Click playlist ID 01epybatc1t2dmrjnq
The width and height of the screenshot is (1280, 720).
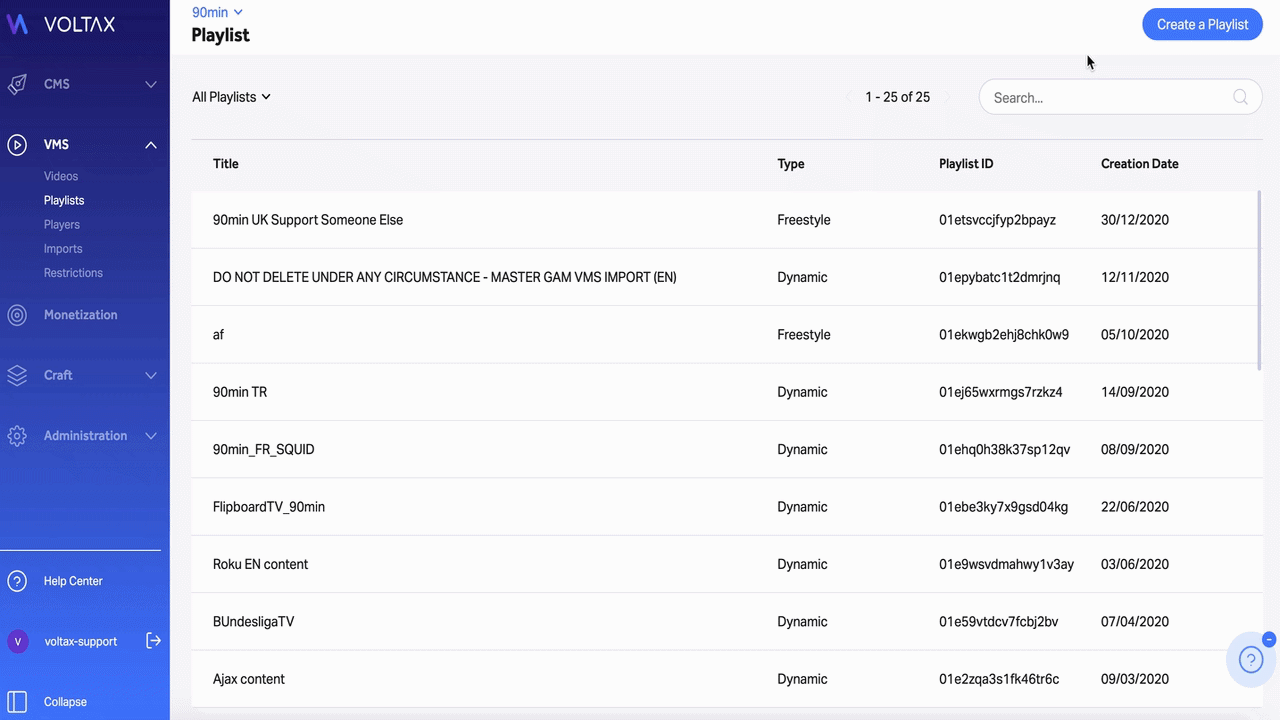click(1000, 277)
